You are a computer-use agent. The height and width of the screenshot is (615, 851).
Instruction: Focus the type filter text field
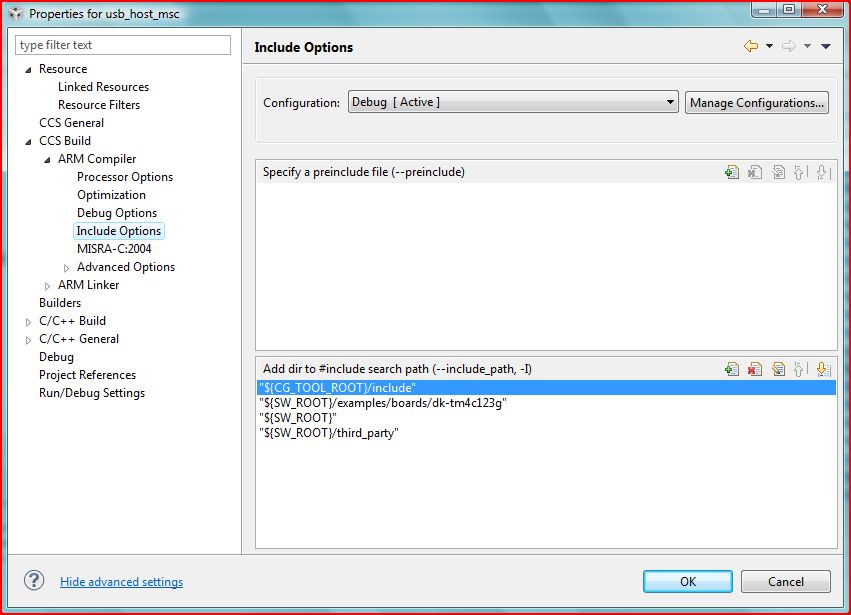[x=123, y=45]
